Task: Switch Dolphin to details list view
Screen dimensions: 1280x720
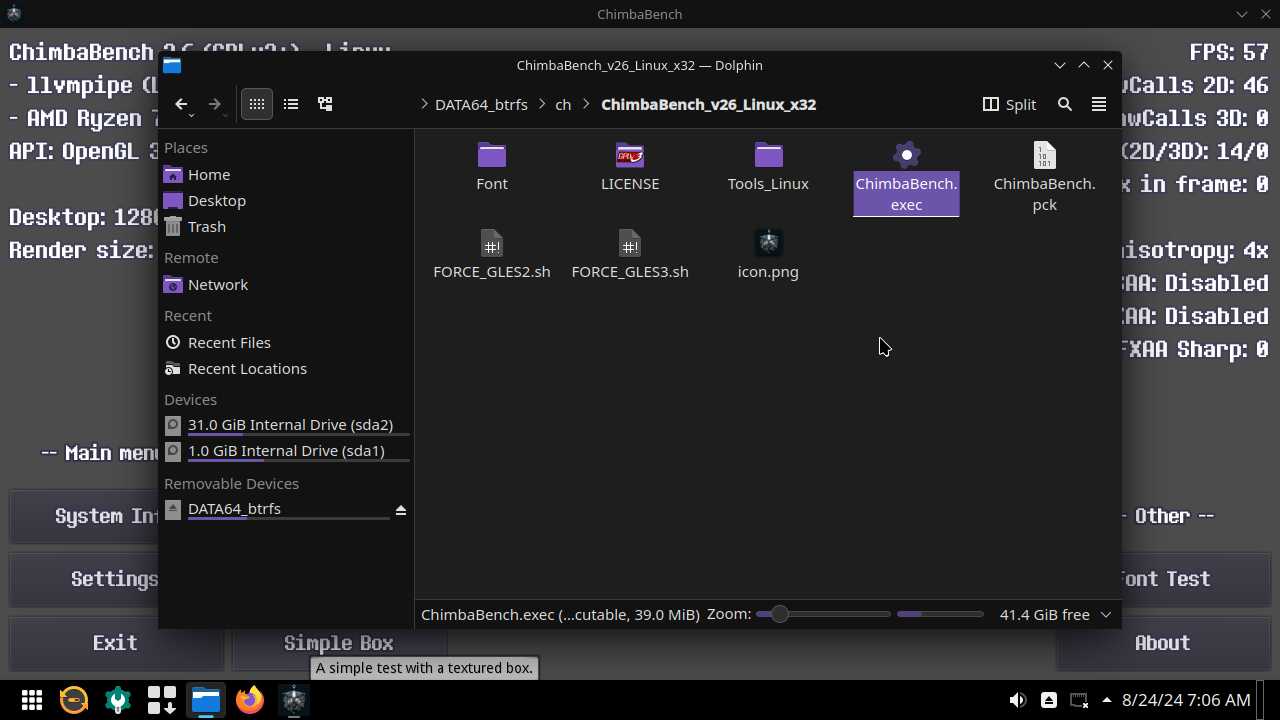Action: pyautogui.click(x=291, y=104)
